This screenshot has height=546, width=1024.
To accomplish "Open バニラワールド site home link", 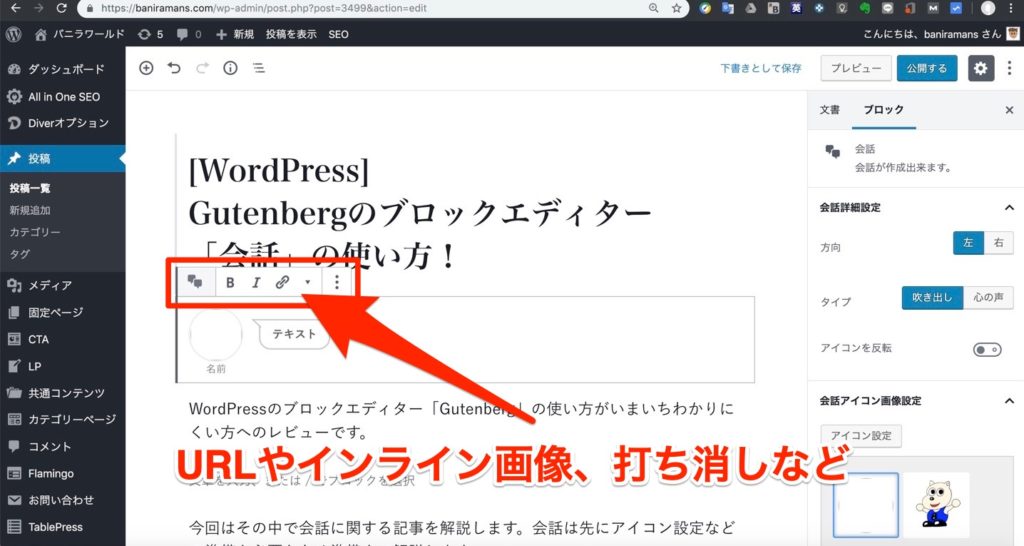I will coord(79,34).
